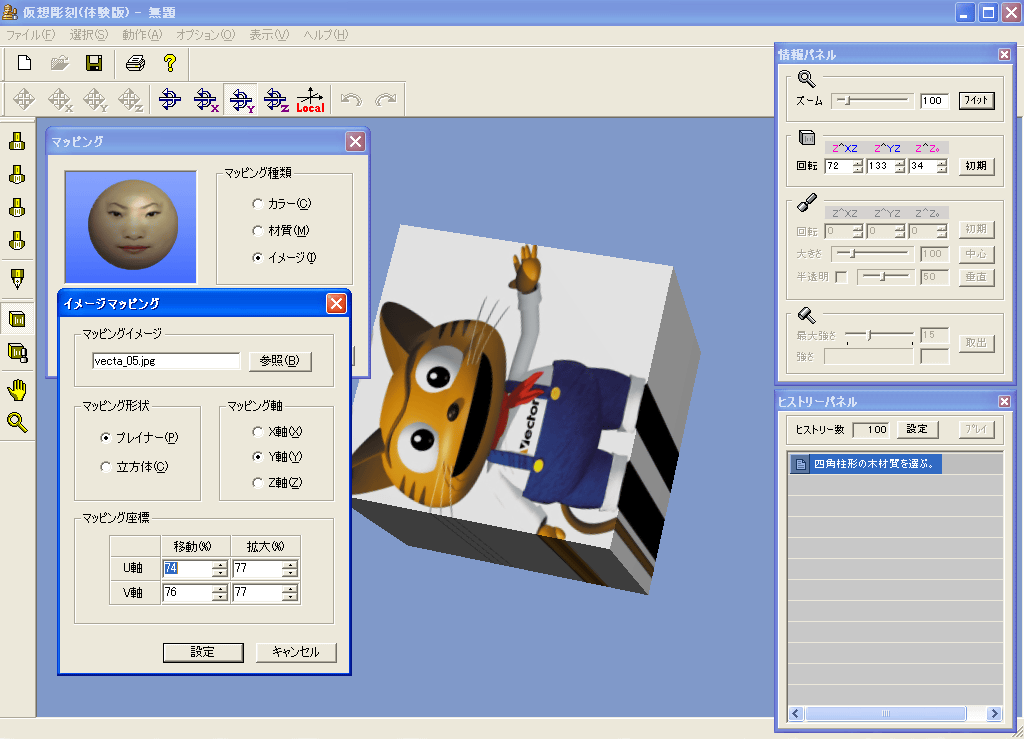Click the ズーム slider in info panel
Screen dimensions: 1024x739
click(872, 101)
